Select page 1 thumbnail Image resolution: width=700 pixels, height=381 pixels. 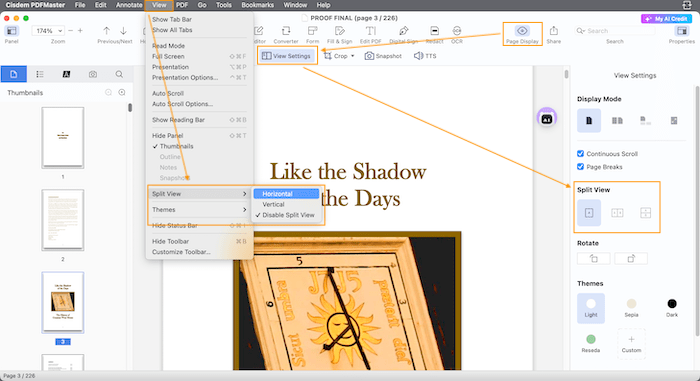pos(63,138)
